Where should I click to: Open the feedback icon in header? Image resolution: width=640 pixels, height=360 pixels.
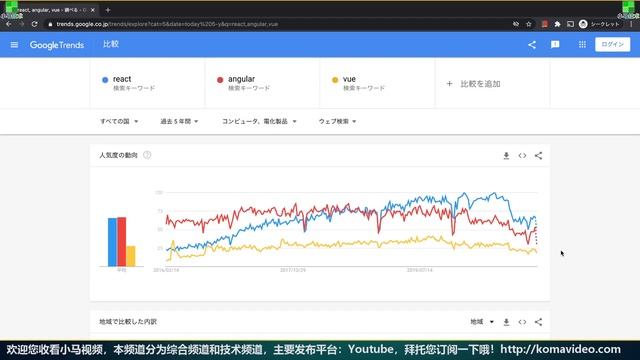pos(555,44)
